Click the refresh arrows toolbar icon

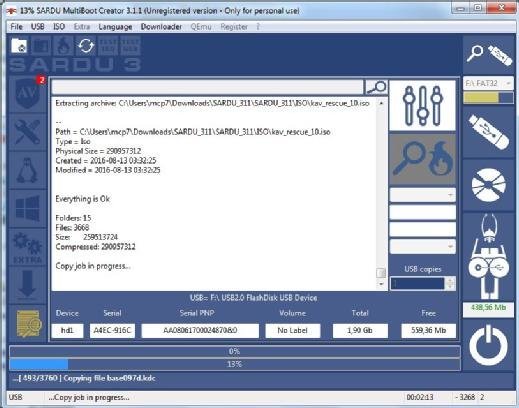[86, 46]
